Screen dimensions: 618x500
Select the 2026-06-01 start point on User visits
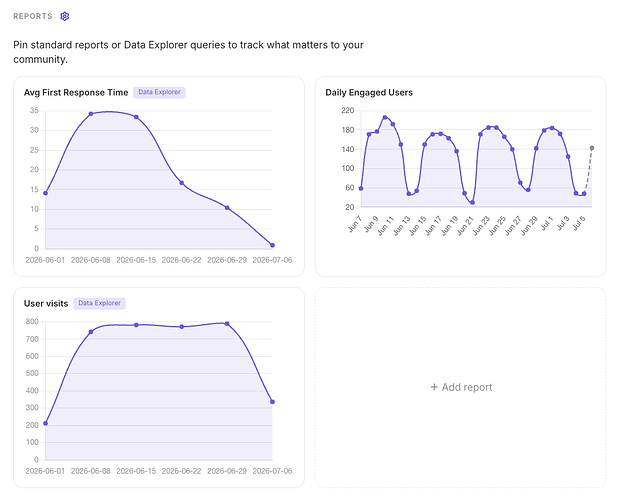click(46, 423)
